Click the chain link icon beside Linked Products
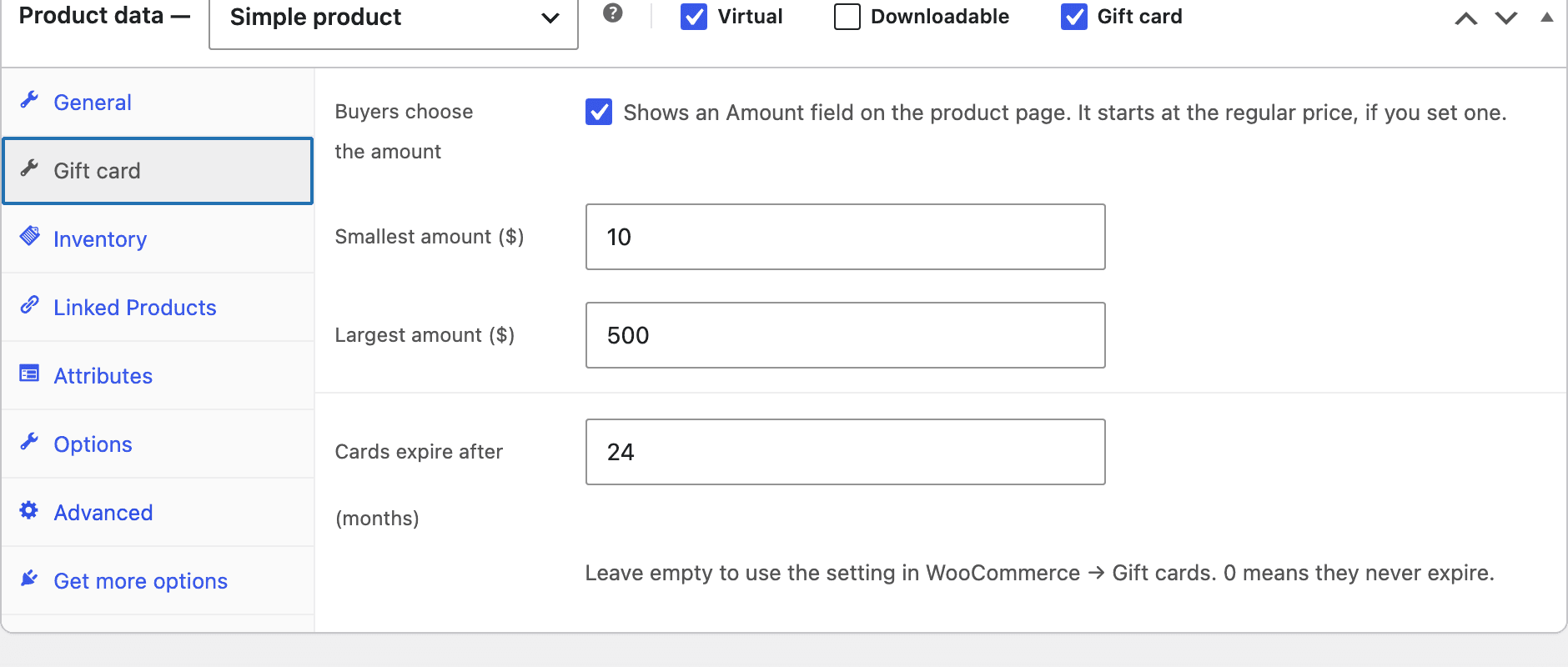Screen dimensions: 1568x667 [29, 305]
